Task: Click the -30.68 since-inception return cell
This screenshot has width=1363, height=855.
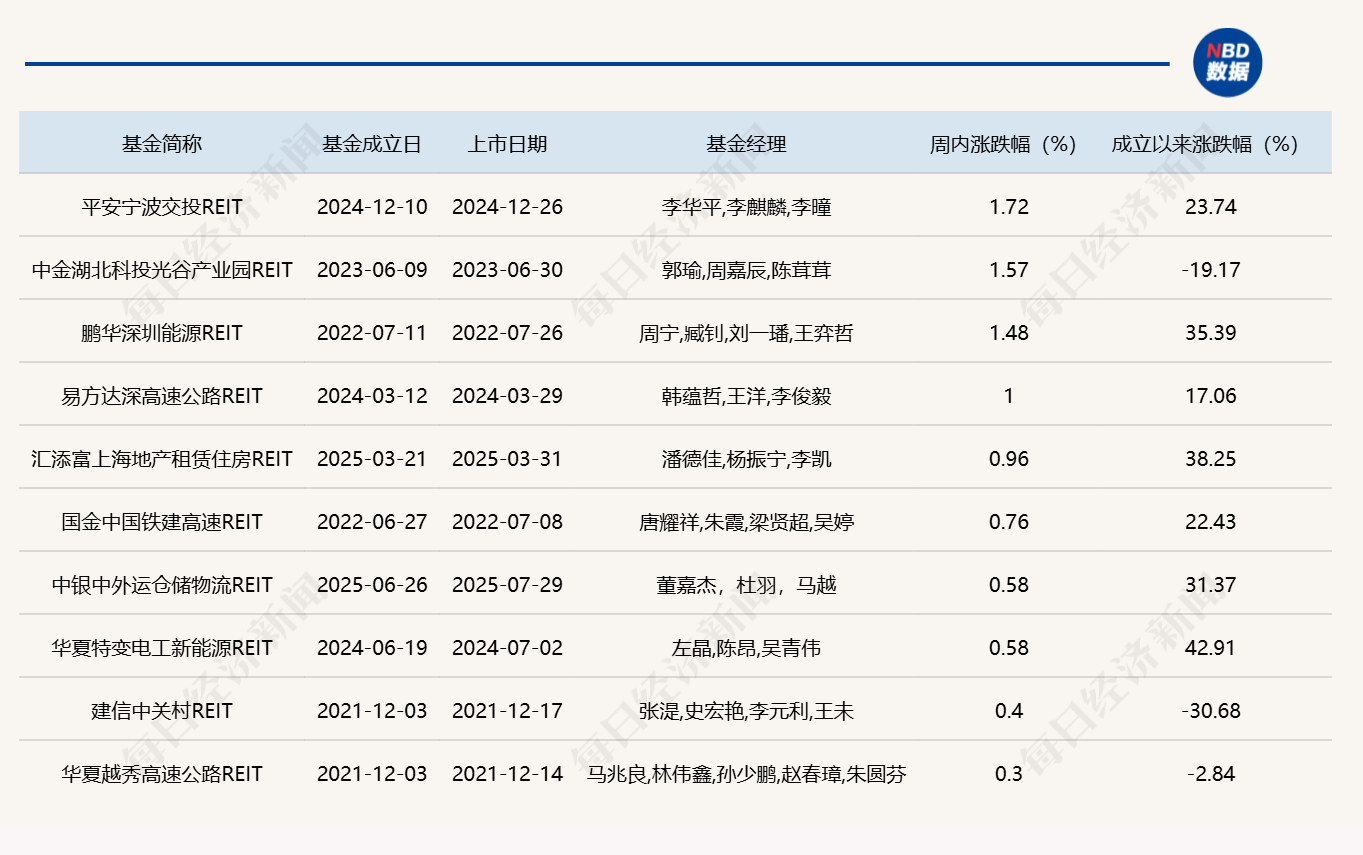Action: pos(1210,711)
